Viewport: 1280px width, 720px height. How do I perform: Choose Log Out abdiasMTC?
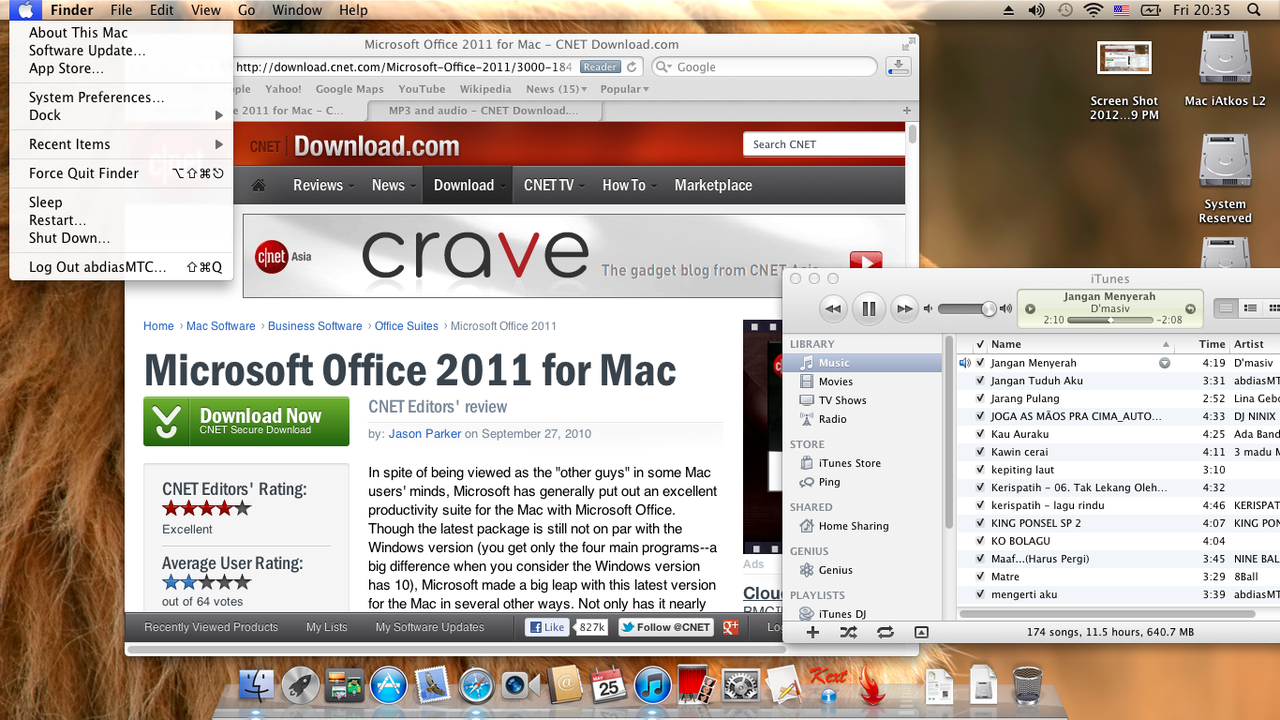[x=121, y=268]
